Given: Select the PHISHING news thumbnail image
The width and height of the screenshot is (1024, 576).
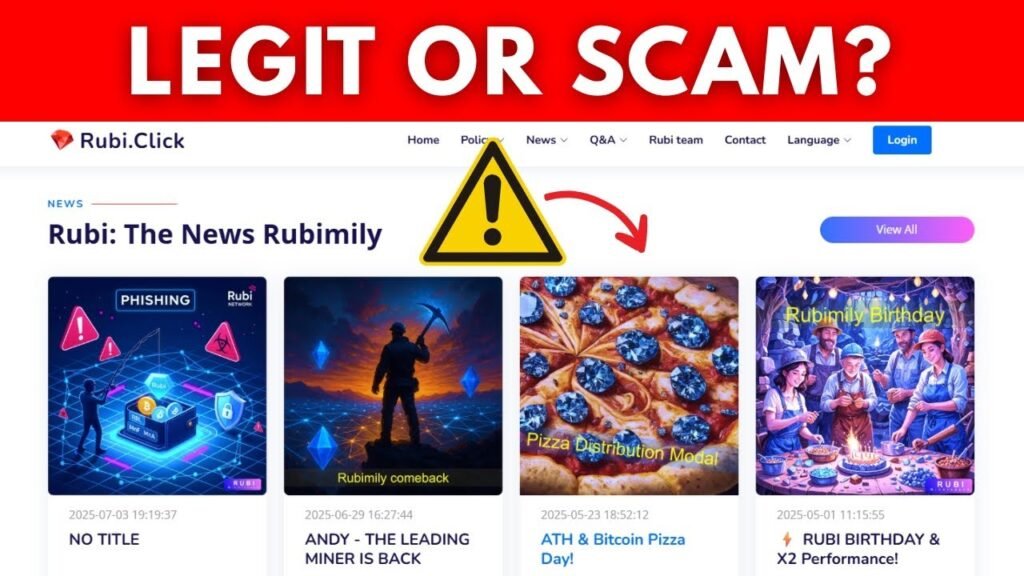Looking at the screenshot, I should [157, 386].
